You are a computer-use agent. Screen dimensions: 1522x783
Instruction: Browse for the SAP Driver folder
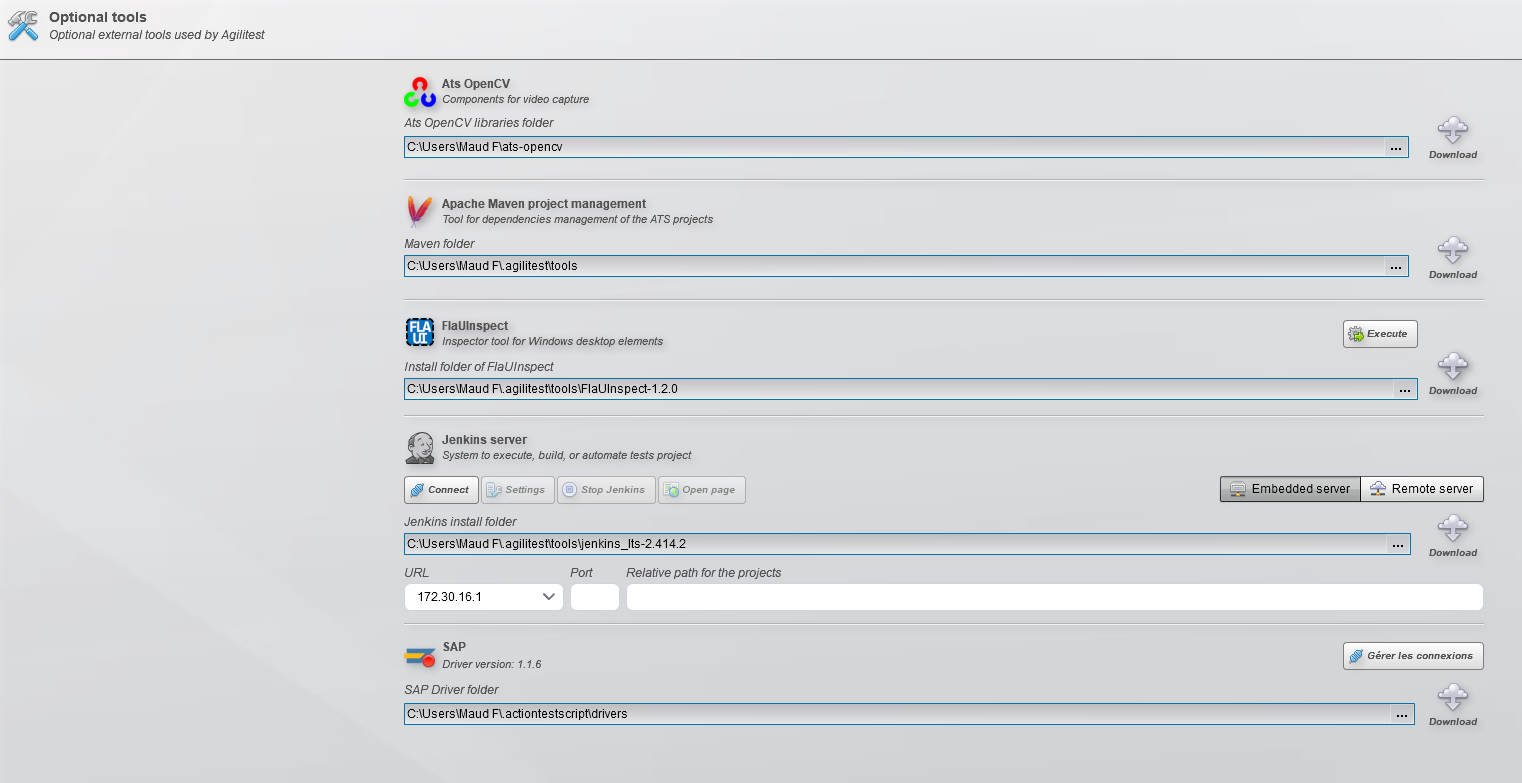pos(1402,714)
